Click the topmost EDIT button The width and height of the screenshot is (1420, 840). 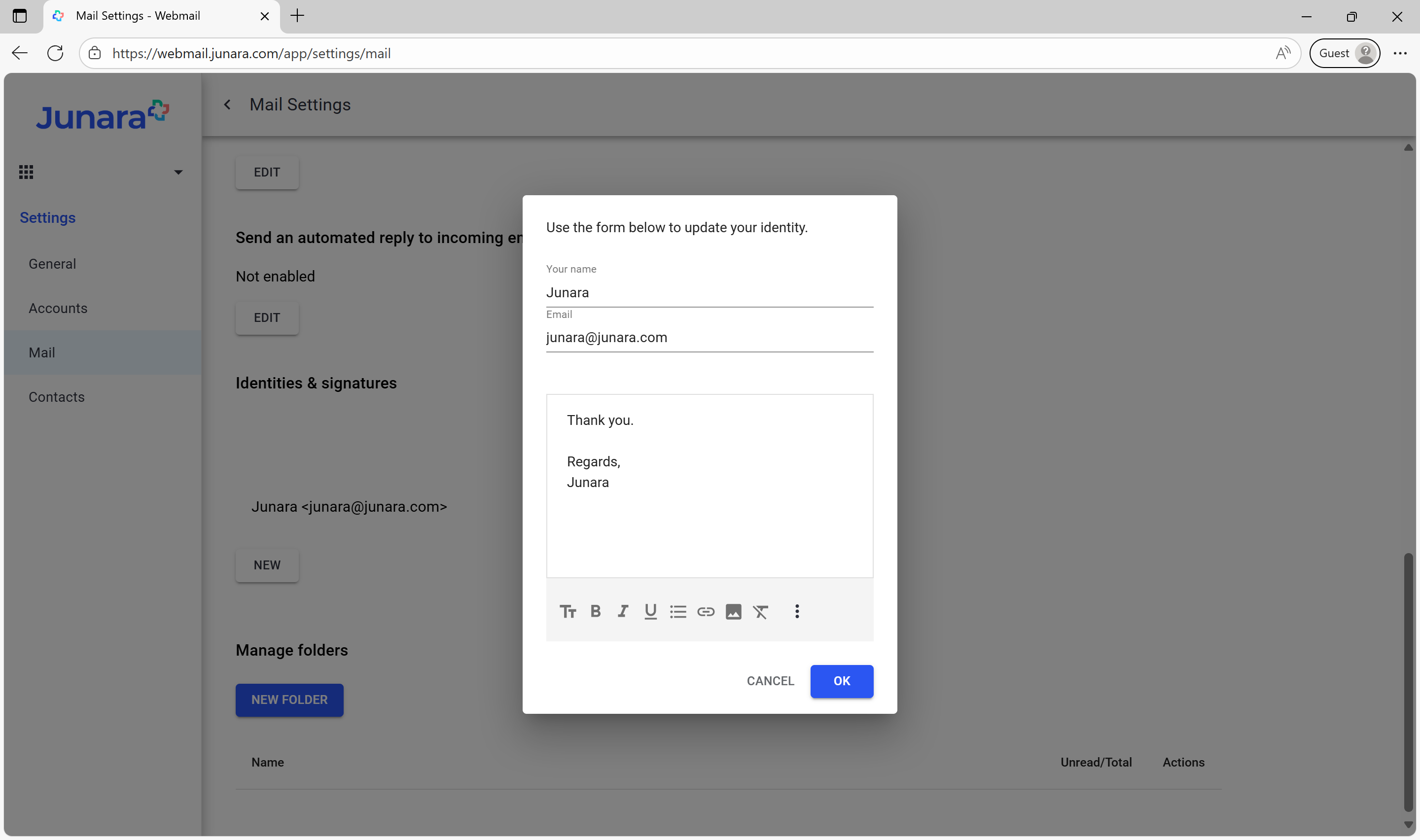tap(267, 172)
